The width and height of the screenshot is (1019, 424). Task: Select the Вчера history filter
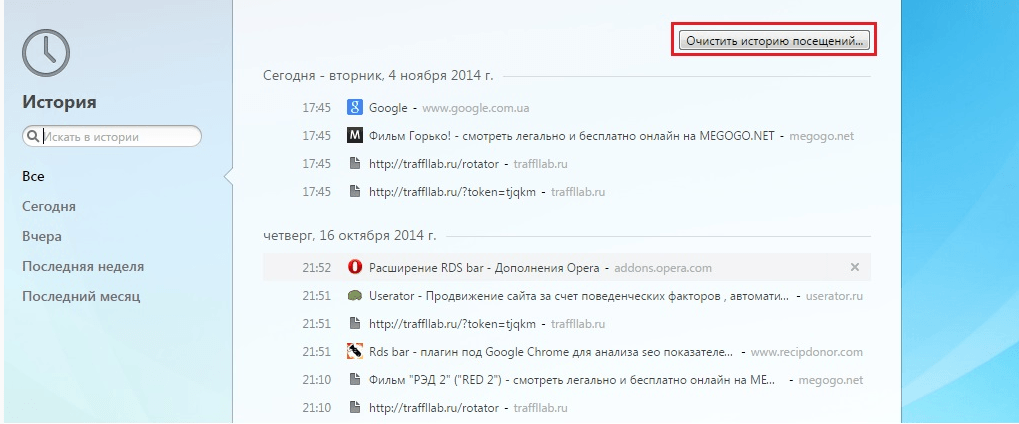[x=42, y=236]
